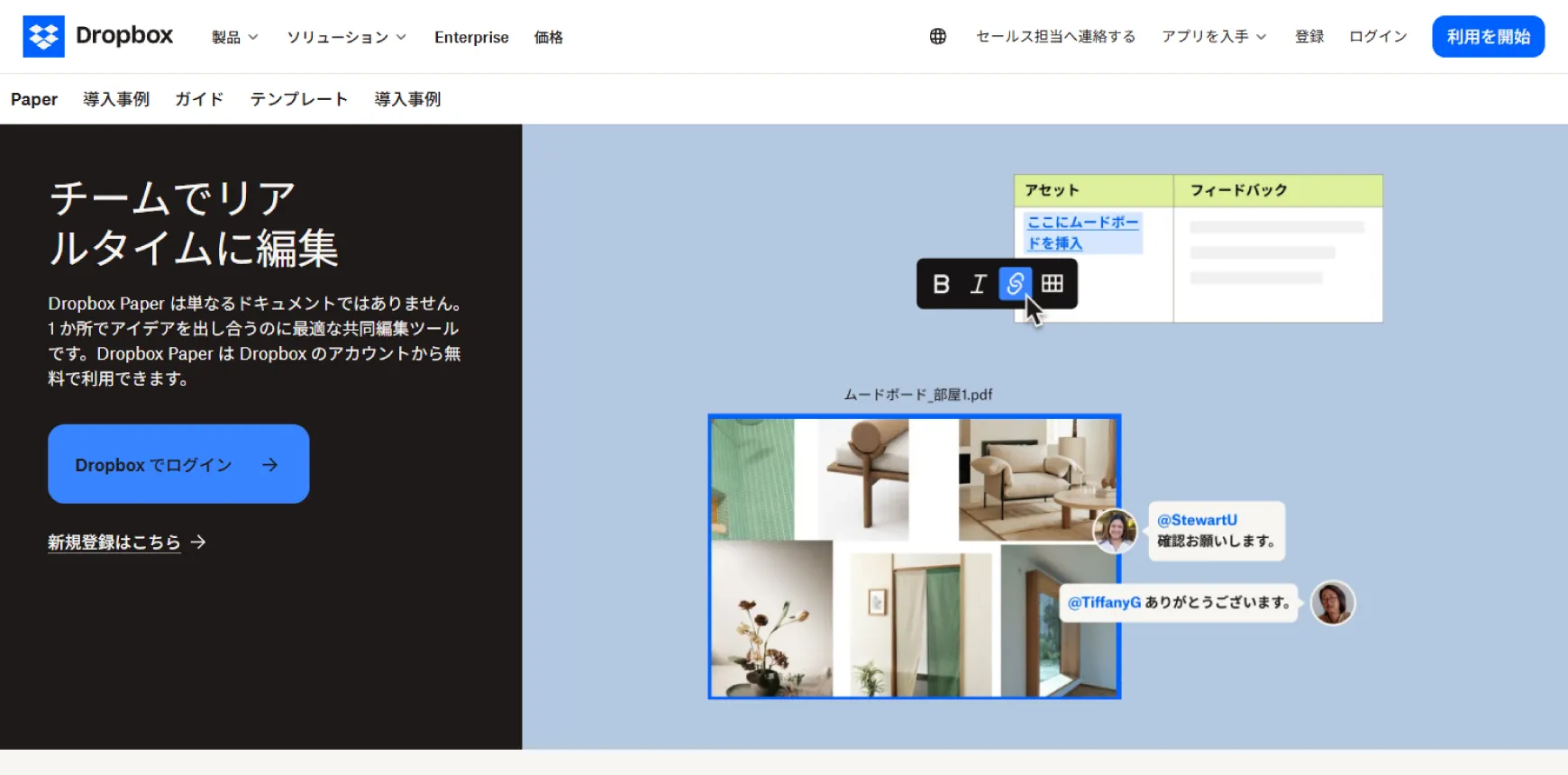The image size is (1568, 775).
Task: Open the Enterprise menu item
Action: pos(471,37)
